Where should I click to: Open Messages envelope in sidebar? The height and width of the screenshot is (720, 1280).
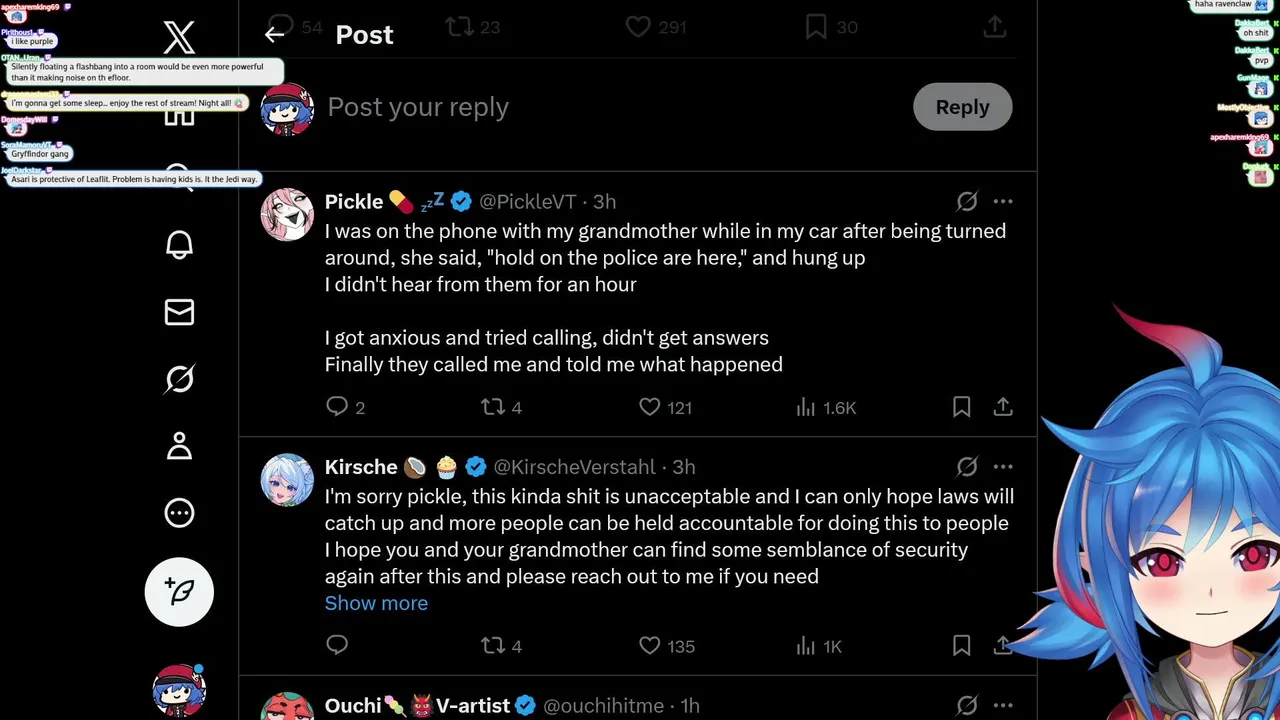(x=179, y=312)
